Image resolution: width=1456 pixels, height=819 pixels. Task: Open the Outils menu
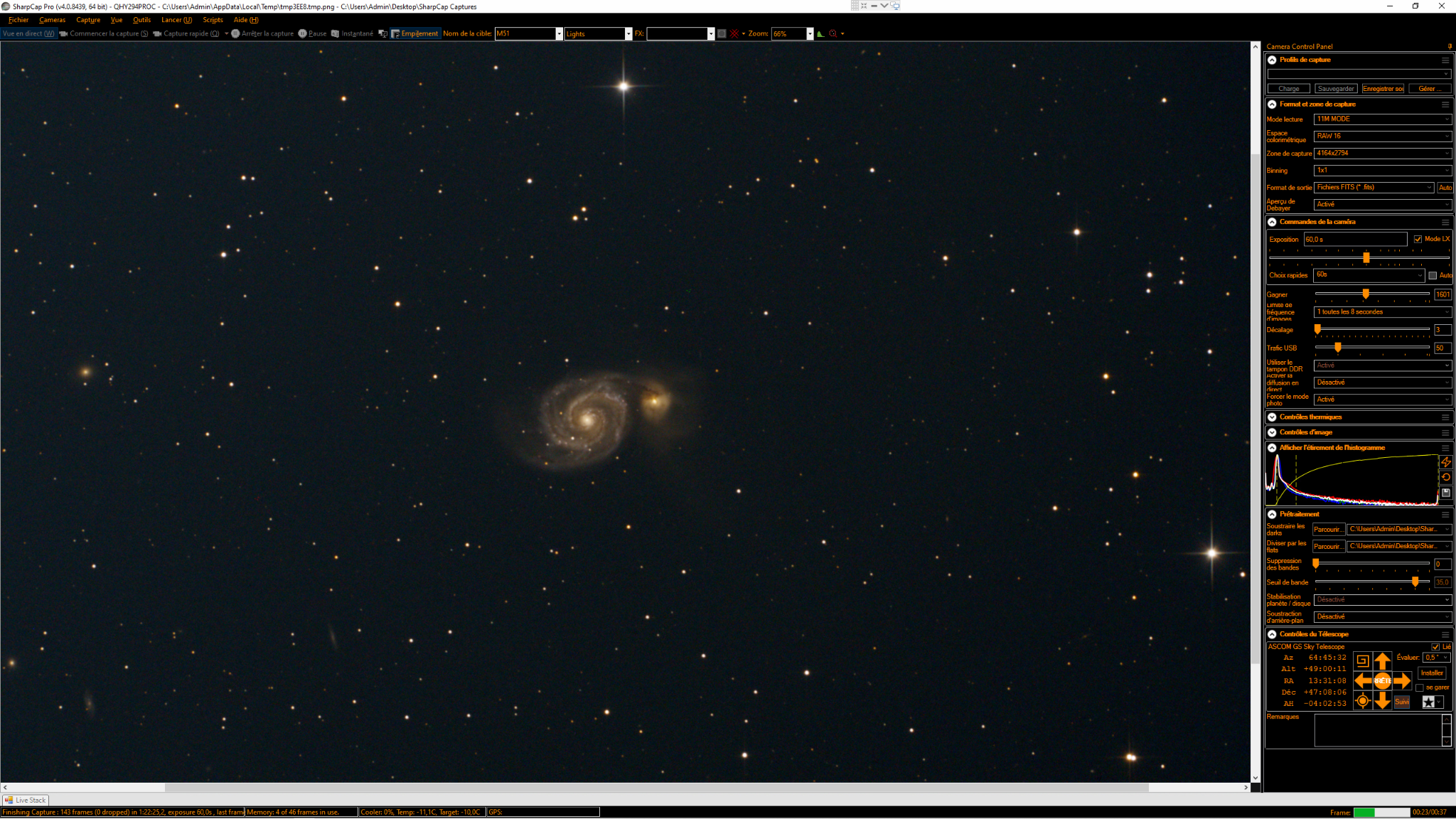(x=141, y=20)
